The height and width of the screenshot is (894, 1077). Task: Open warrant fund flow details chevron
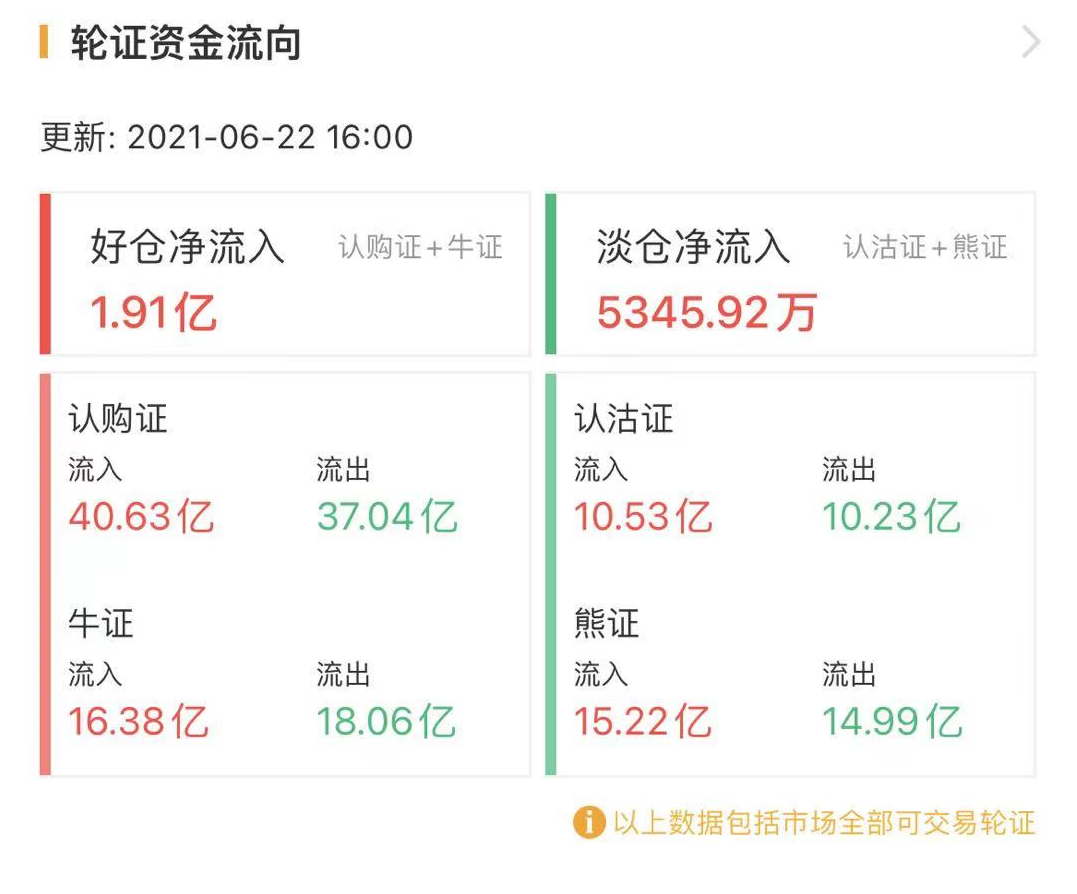click(1031, 43)
